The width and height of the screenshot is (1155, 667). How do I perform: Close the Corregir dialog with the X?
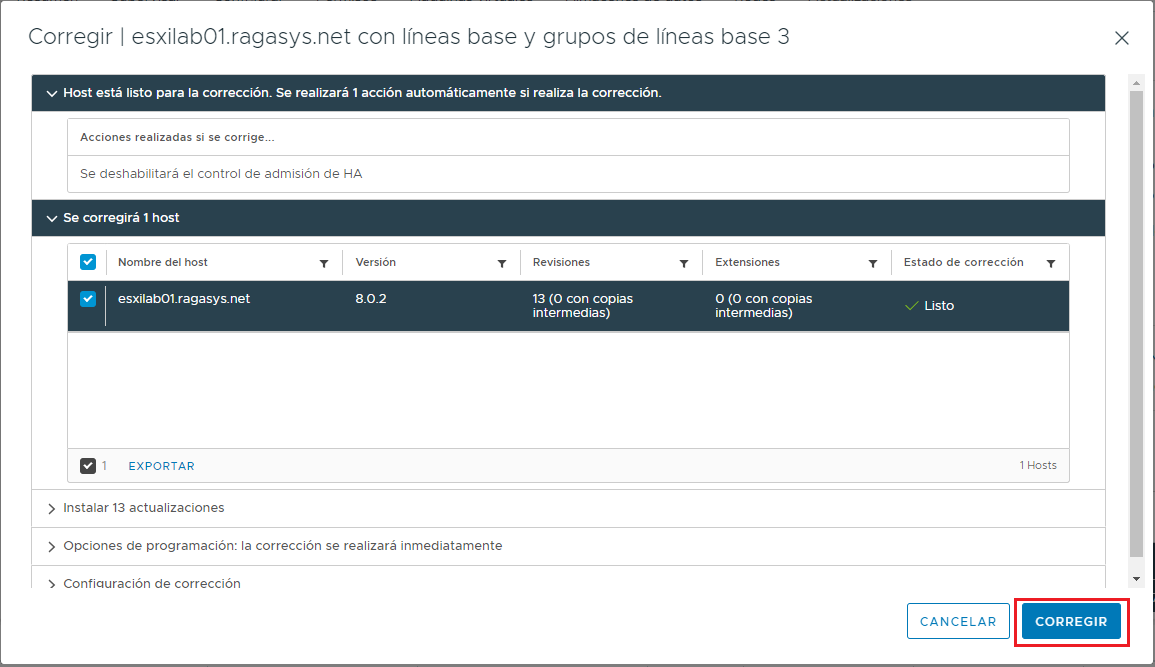click(1121, 38)
